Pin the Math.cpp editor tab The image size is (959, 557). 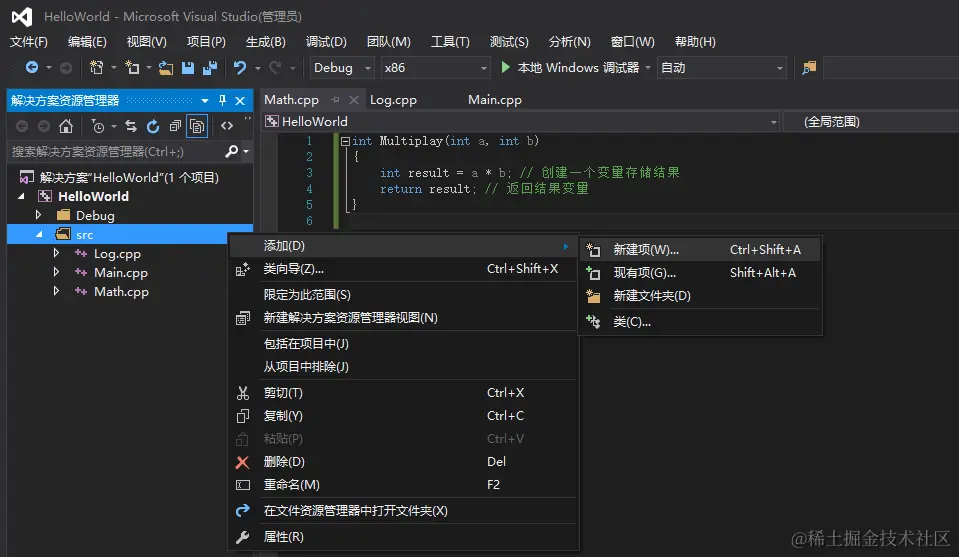pos(335,100)
